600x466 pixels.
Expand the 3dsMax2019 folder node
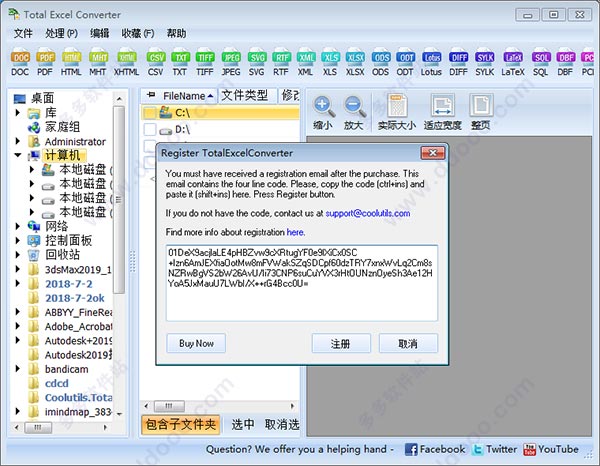click(18, 269)
